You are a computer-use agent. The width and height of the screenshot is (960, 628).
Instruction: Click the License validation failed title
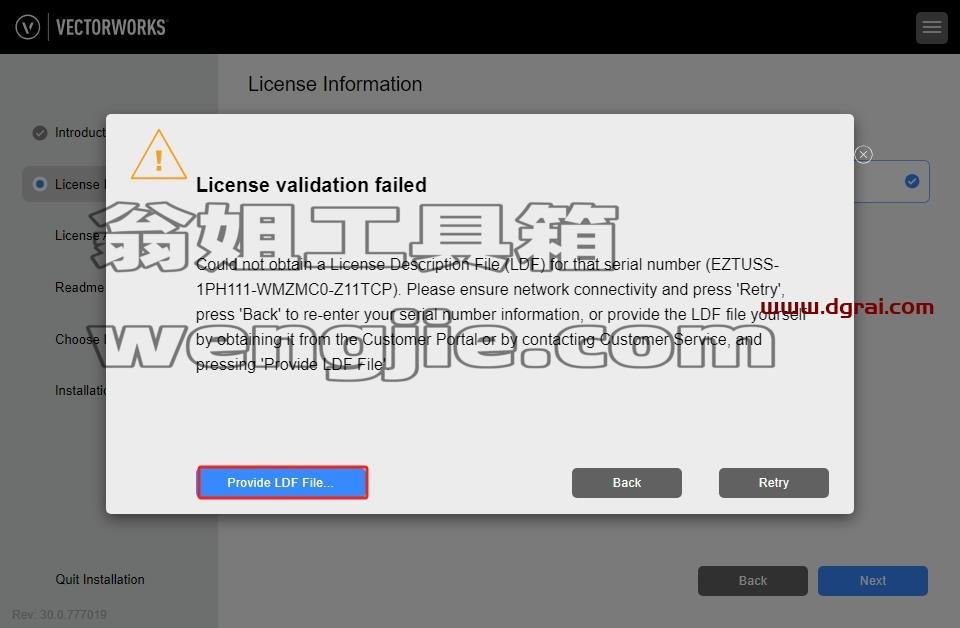tap(311, 185)
